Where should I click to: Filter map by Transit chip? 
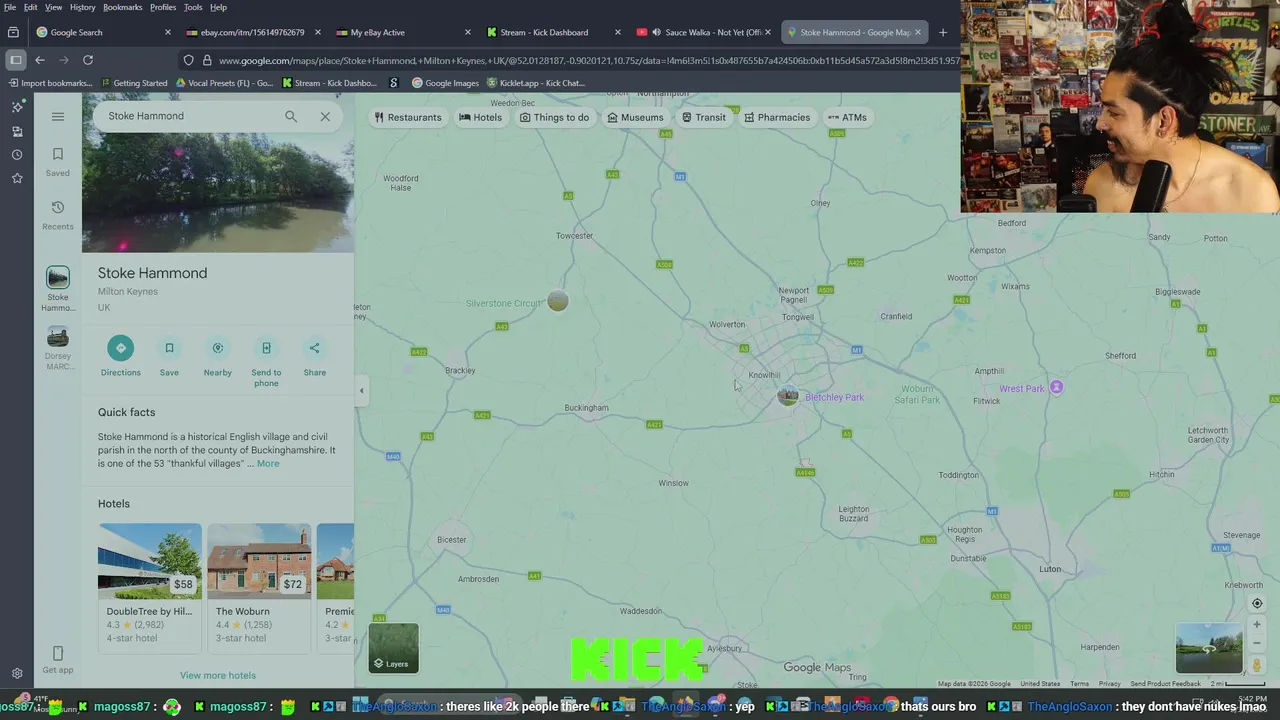pyautogui.click(x=703, y=117)
